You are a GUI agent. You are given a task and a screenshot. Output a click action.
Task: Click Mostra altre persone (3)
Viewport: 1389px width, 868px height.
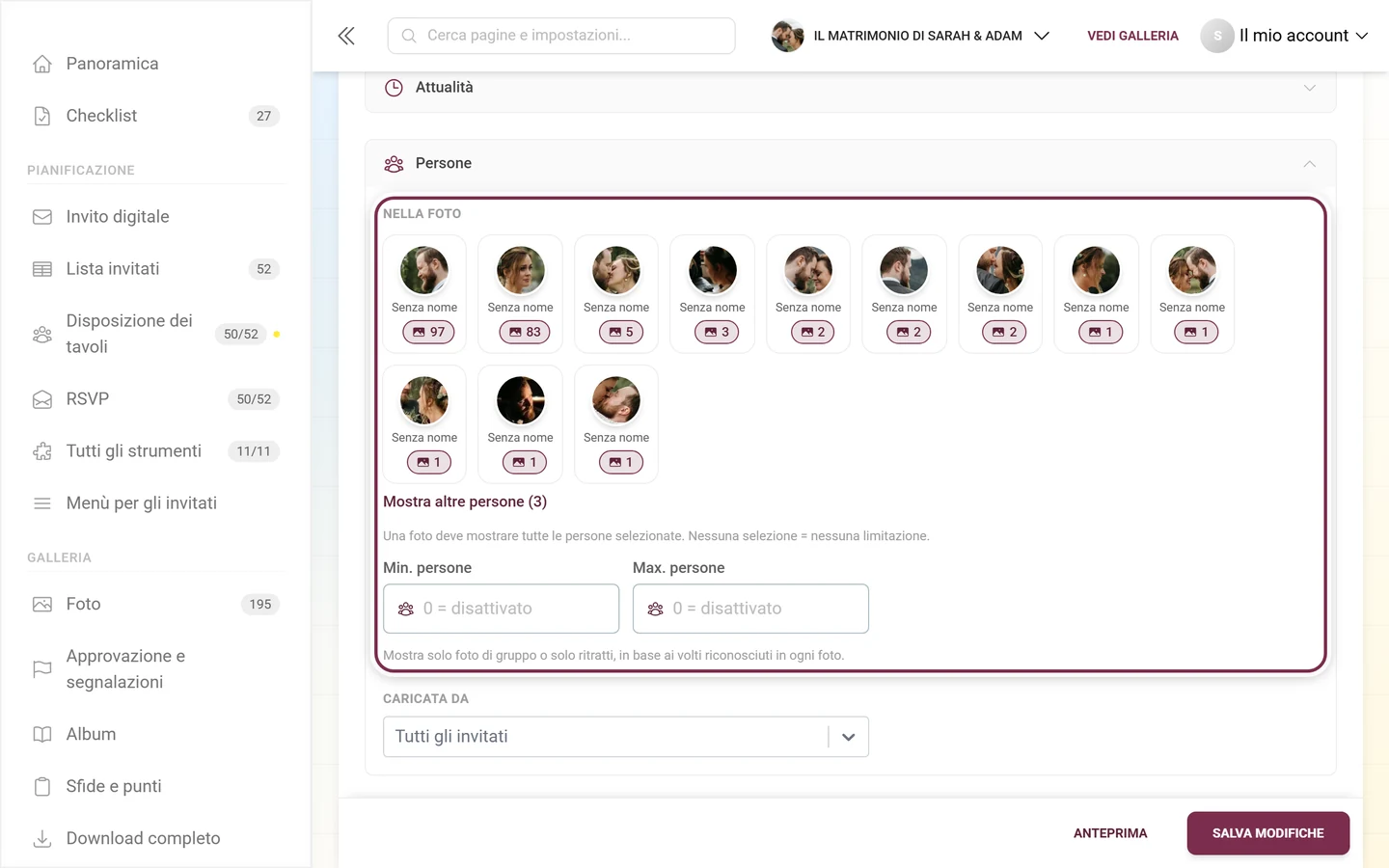(x=465, y=502)
